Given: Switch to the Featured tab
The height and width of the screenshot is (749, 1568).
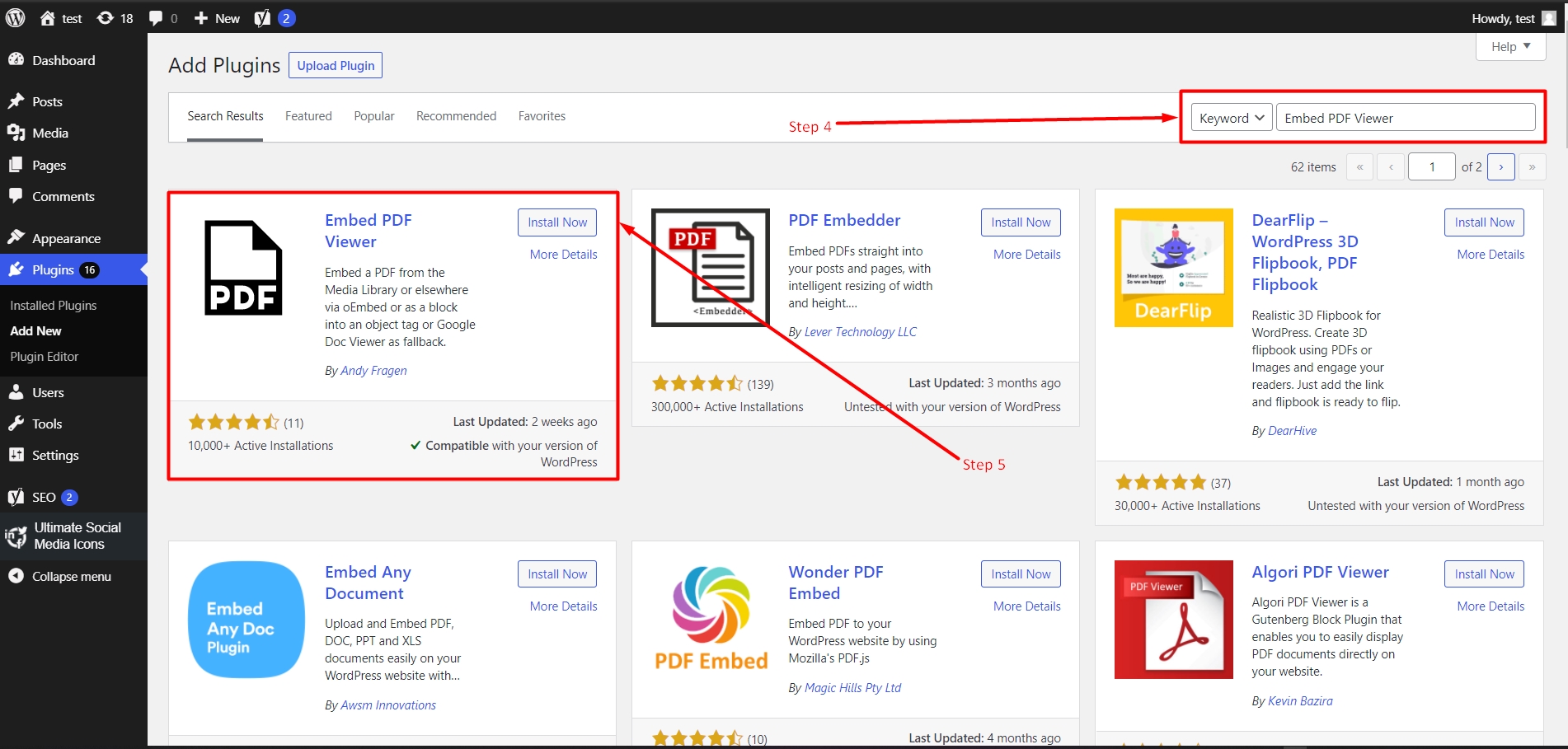Looking at the screenshot, I should click(308, 116).
